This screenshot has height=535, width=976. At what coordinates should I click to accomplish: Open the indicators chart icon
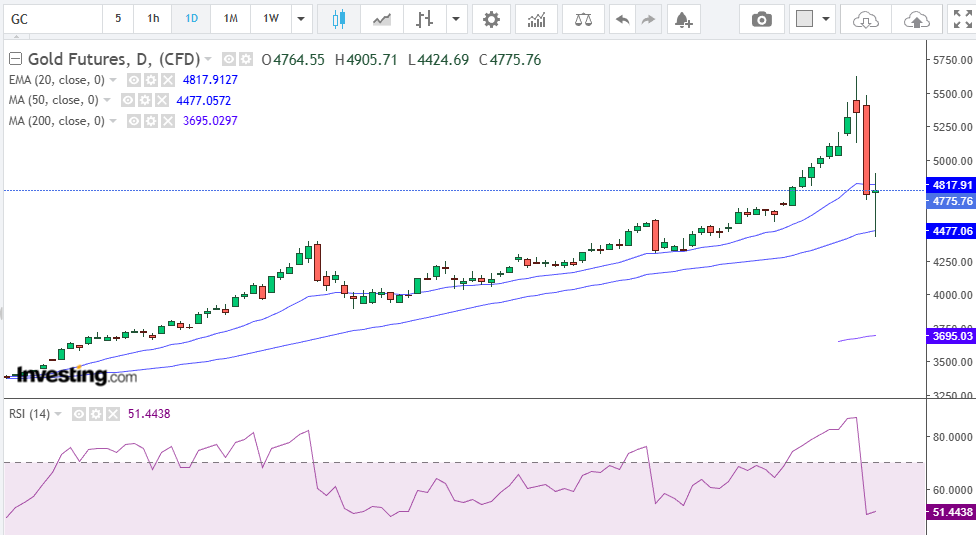(537, 19)
